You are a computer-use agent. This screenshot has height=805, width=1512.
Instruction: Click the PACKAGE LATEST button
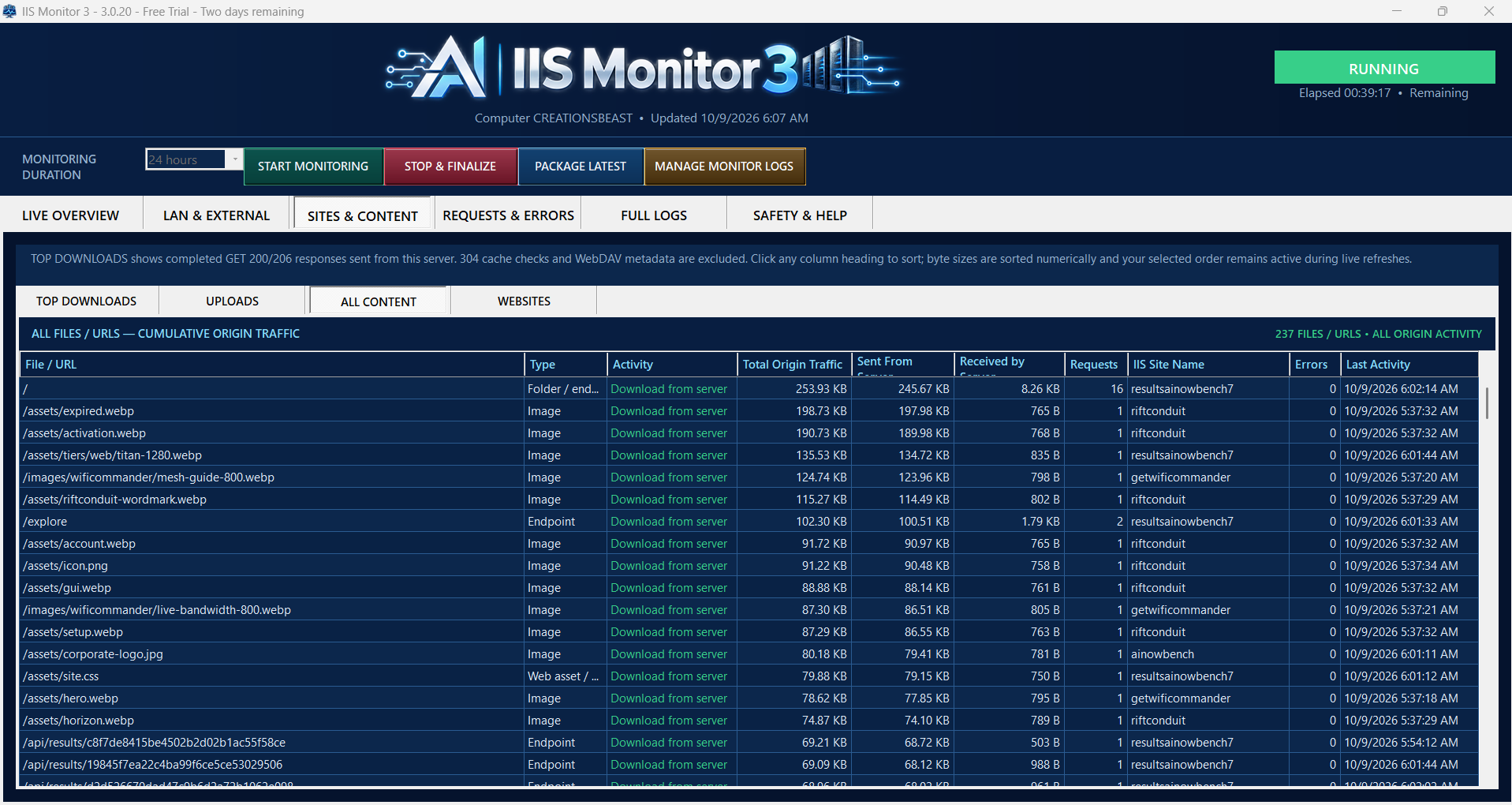[x=581, y=167]
